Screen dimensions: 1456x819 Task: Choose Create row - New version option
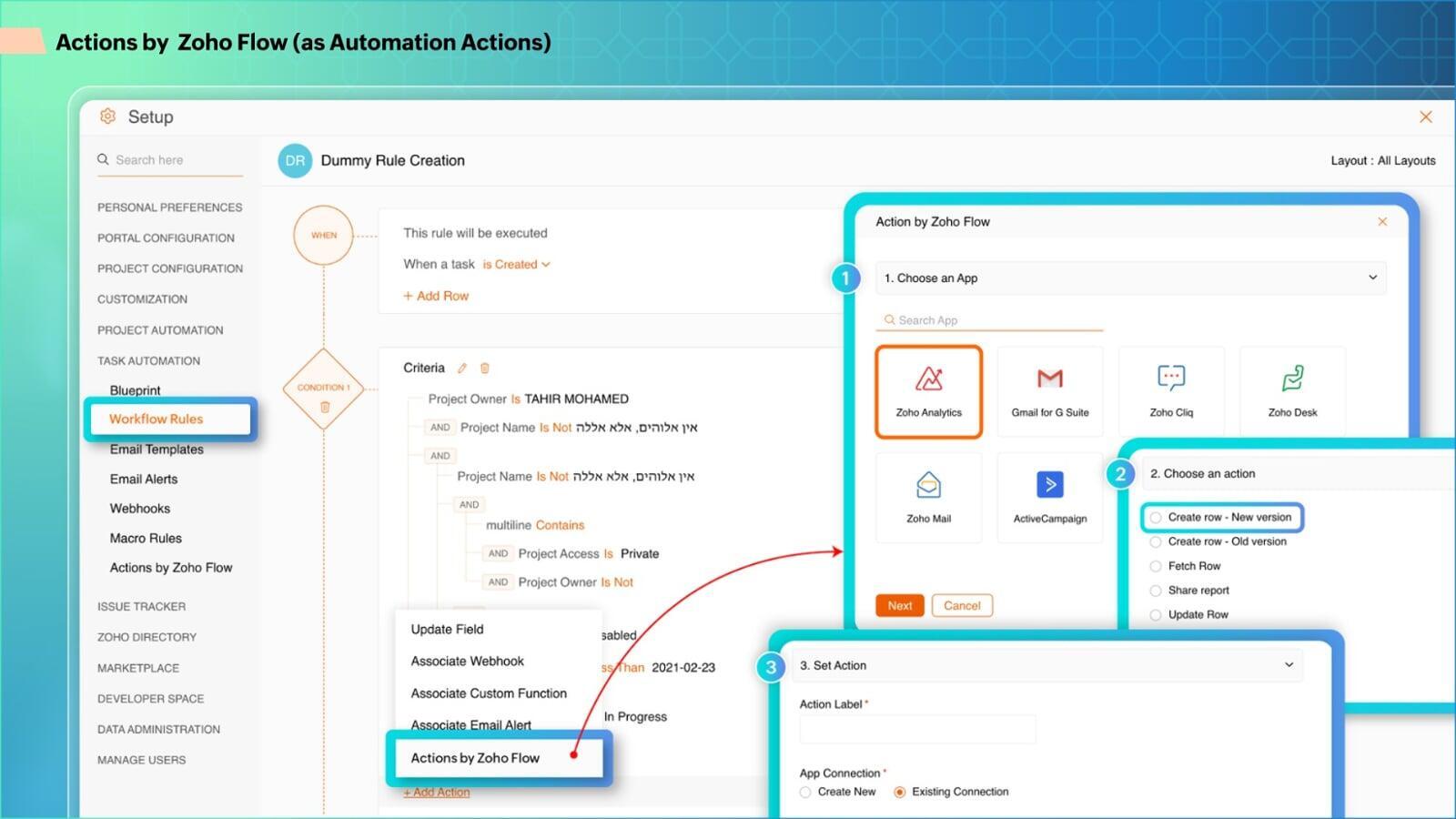(1222, 517)
